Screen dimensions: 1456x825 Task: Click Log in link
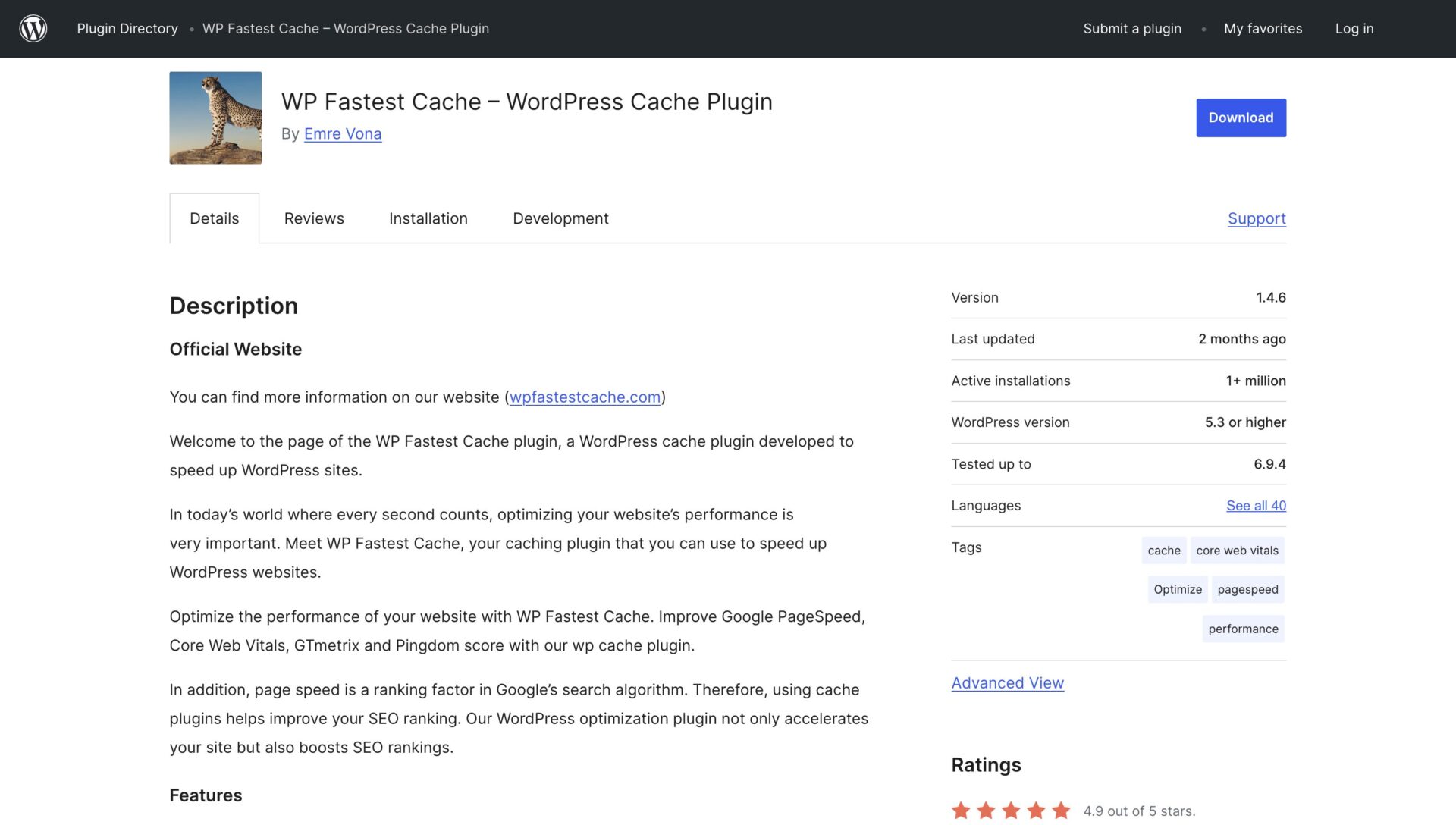1354,29
